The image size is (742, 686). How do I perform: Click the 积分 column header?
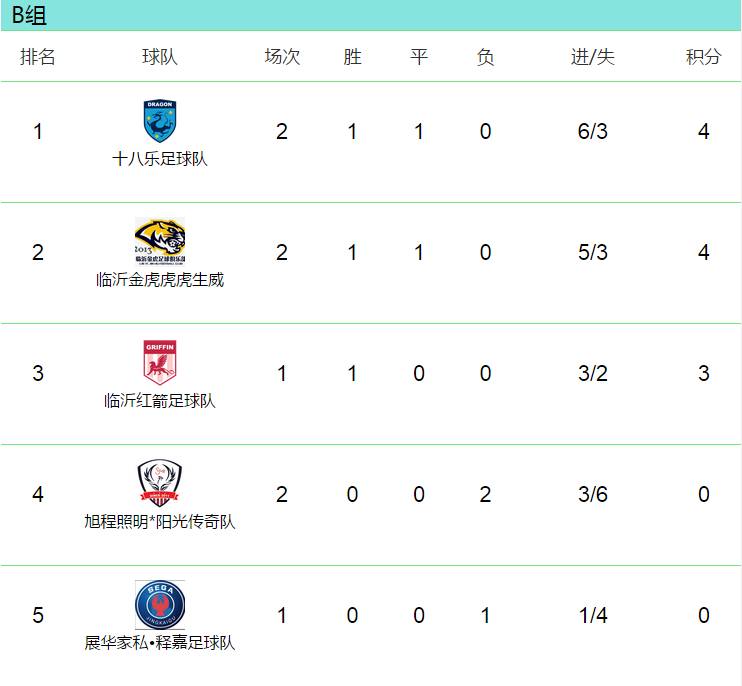click(703, 57)
